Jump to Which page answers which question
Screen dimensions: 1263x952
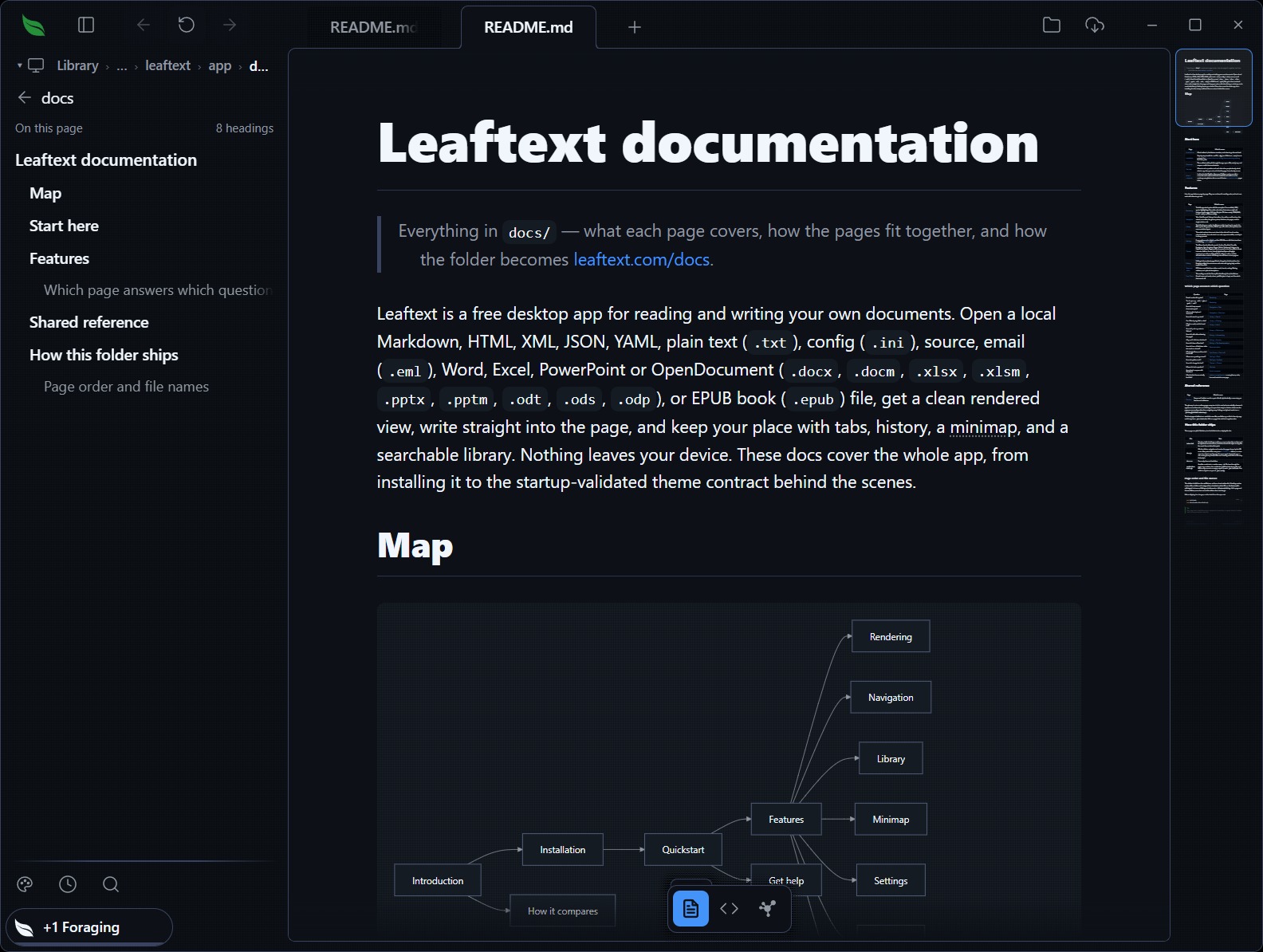click(158, 290)
